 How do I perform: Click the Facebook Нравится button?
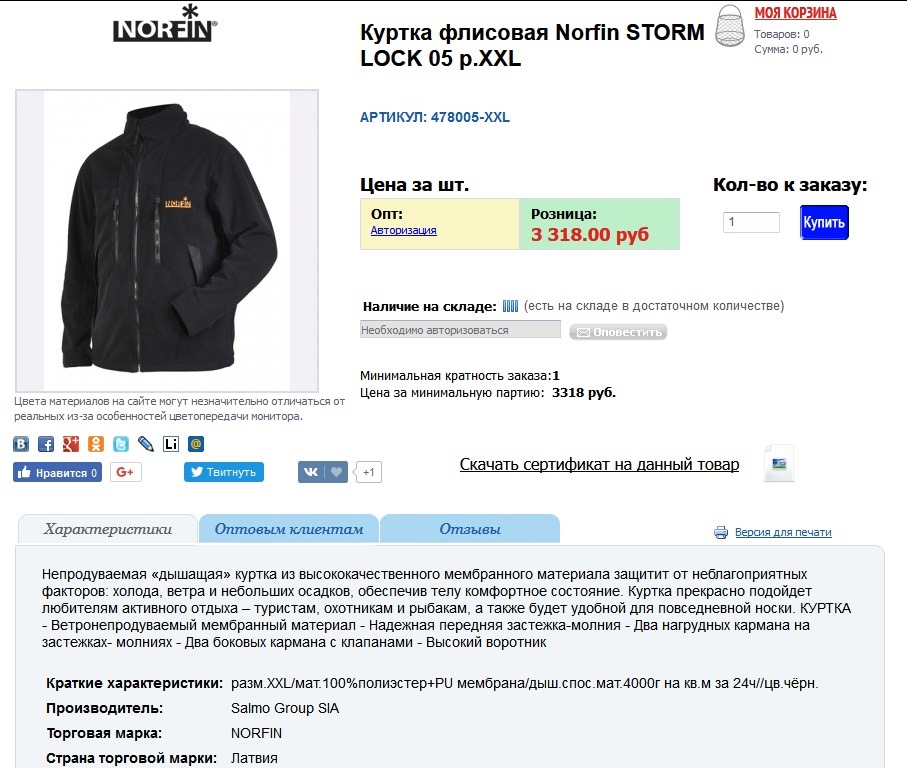(57, 472)
